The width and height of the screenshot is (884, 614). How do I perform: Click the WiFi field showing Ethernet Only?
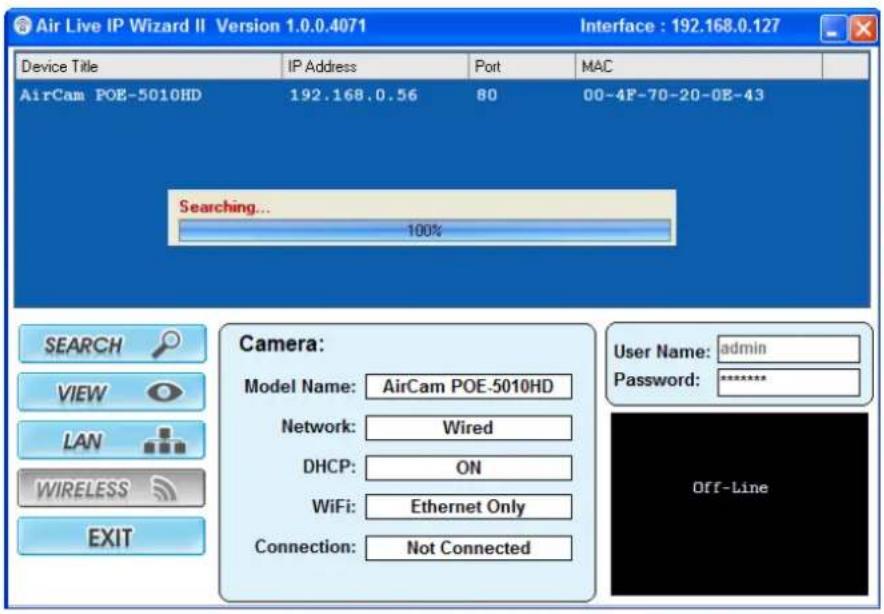[x=468, y=507]
